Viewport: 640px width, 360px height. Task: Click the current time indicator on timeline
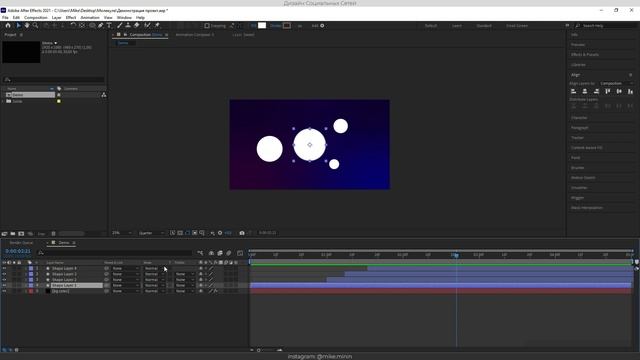[456, 255]
